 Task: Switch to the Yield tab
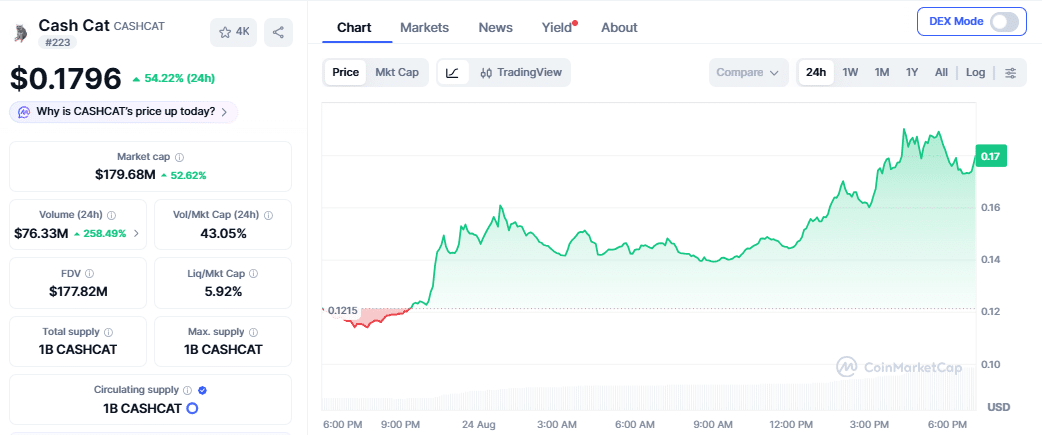(x=557, y=27)
